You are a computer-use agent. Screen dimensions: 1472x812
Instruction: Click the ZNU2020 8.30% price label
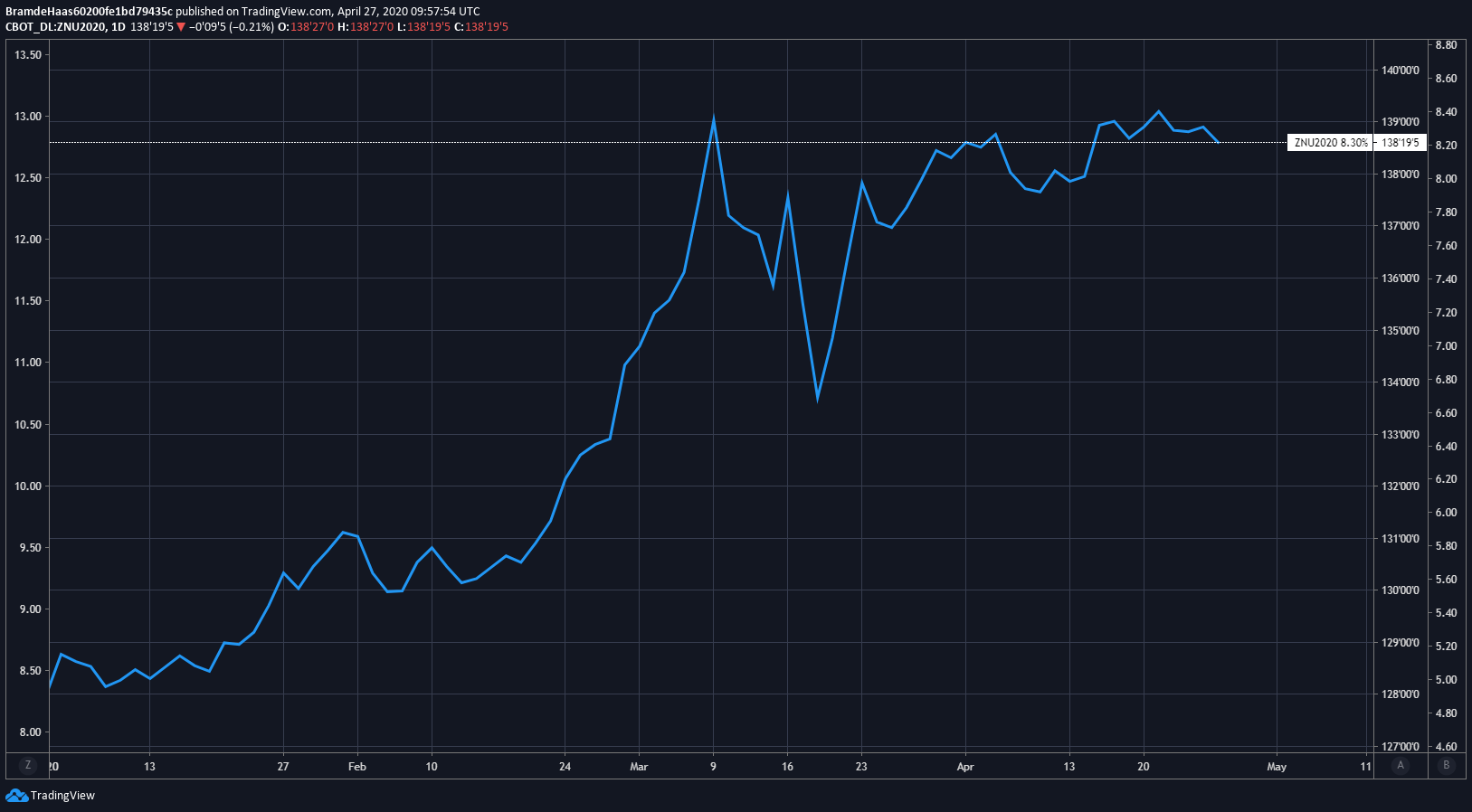point(1330,143)
